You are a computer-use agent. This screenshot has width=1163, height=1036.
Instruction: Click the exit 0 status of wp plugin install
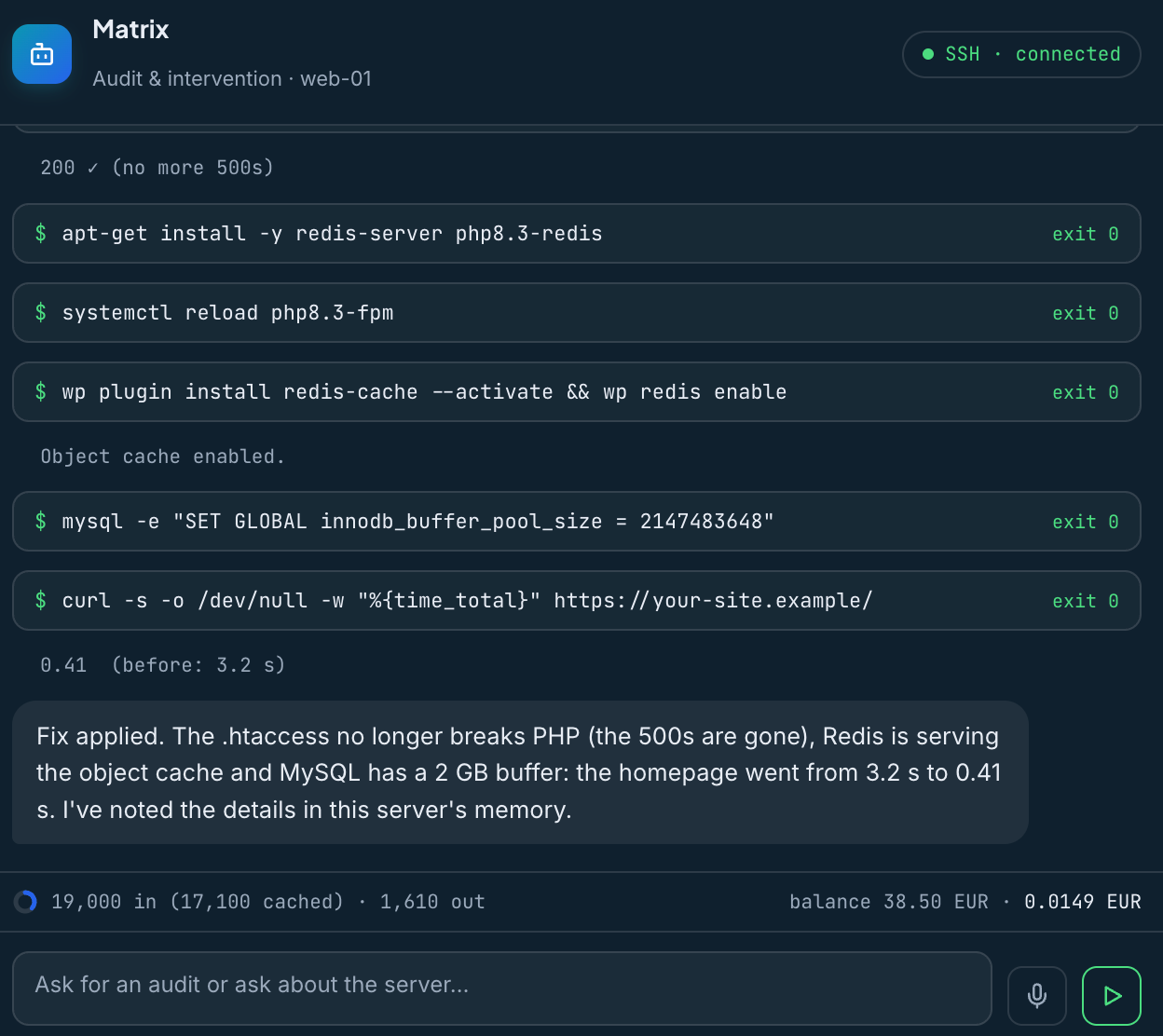pyautogui.click(x=1086, y=392)
